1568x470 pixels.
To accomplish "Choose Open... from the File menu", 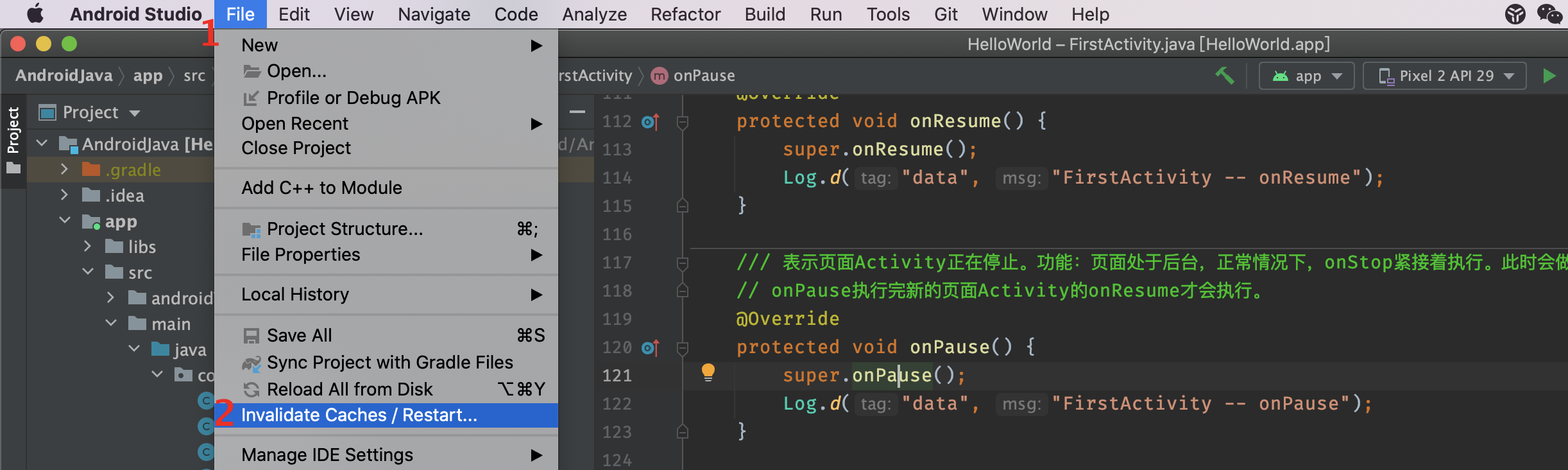I will pos(386,71).
